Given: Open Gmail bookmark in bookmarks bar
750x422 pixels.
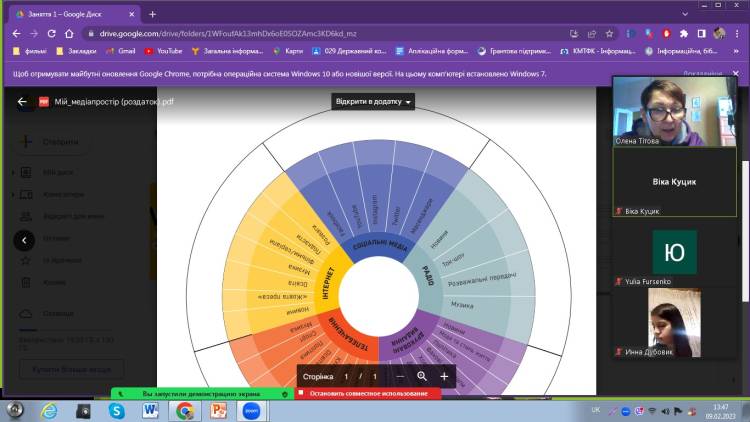Looking at the screenshot, I should point(120,50).
